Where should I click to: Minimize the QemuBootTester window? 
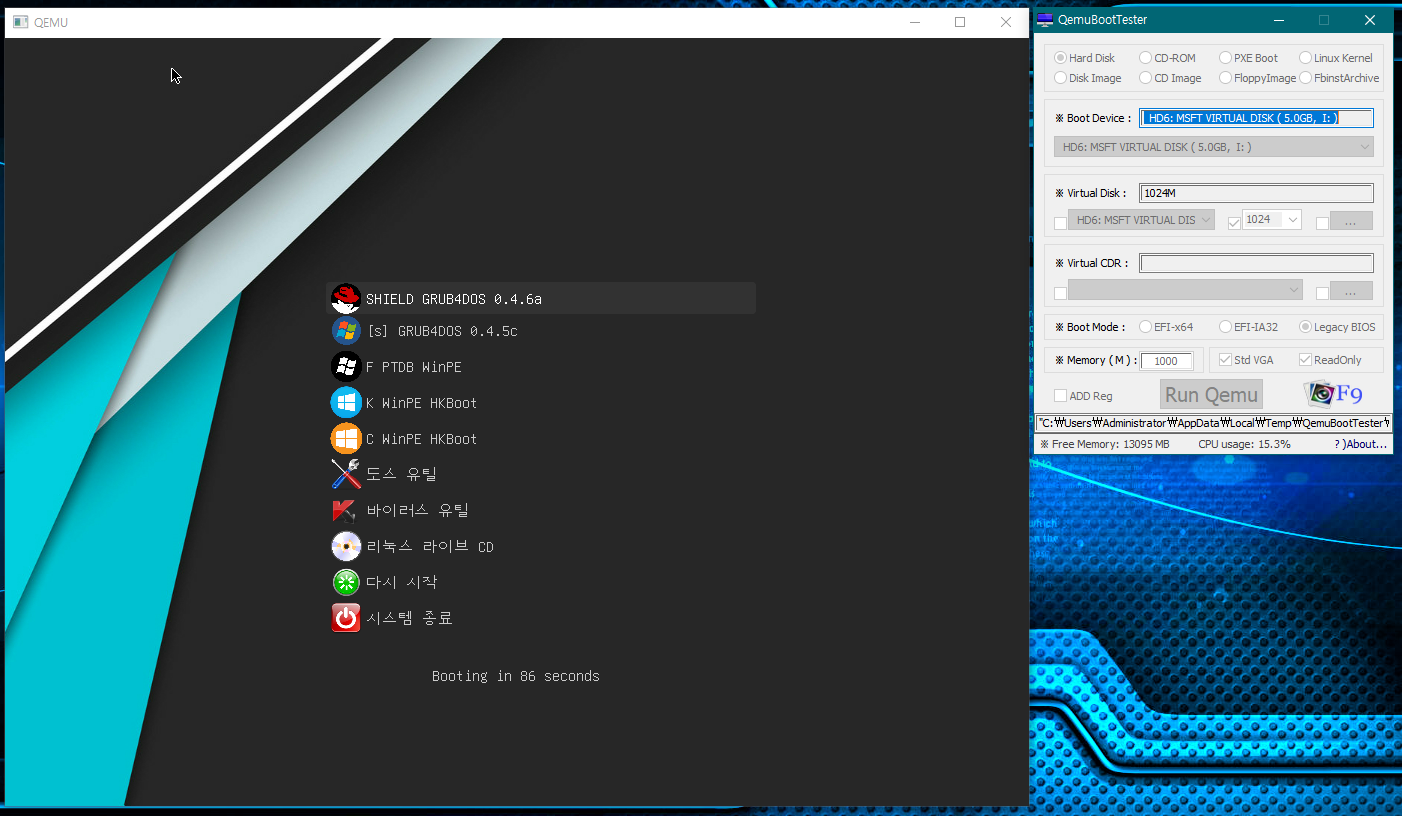coord(1278,20)
